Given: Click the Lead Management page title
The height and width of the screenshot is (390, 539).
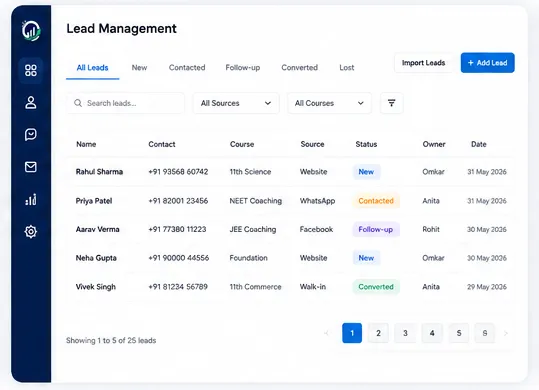Looking at the screenshot, I should point(121,29).
